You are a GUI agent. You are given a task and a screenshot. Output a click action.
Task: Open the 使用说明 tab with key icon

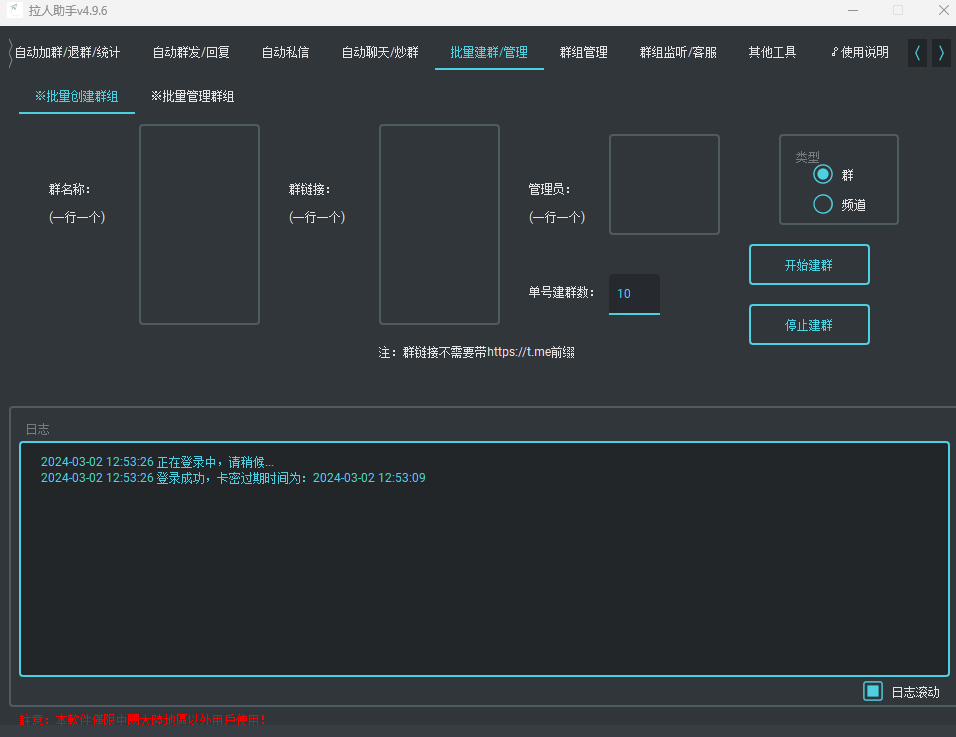click(860, 53)
